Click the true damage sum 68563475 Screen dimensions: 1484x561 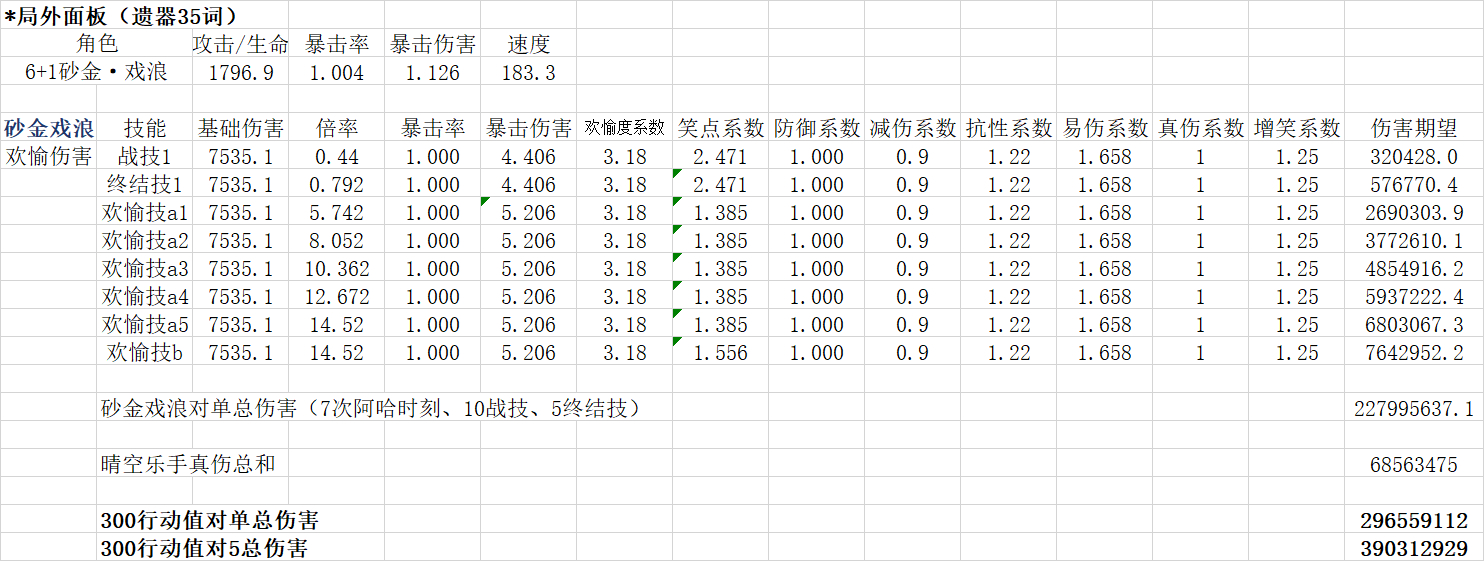pyautogui.click(x=1414, y=464)
